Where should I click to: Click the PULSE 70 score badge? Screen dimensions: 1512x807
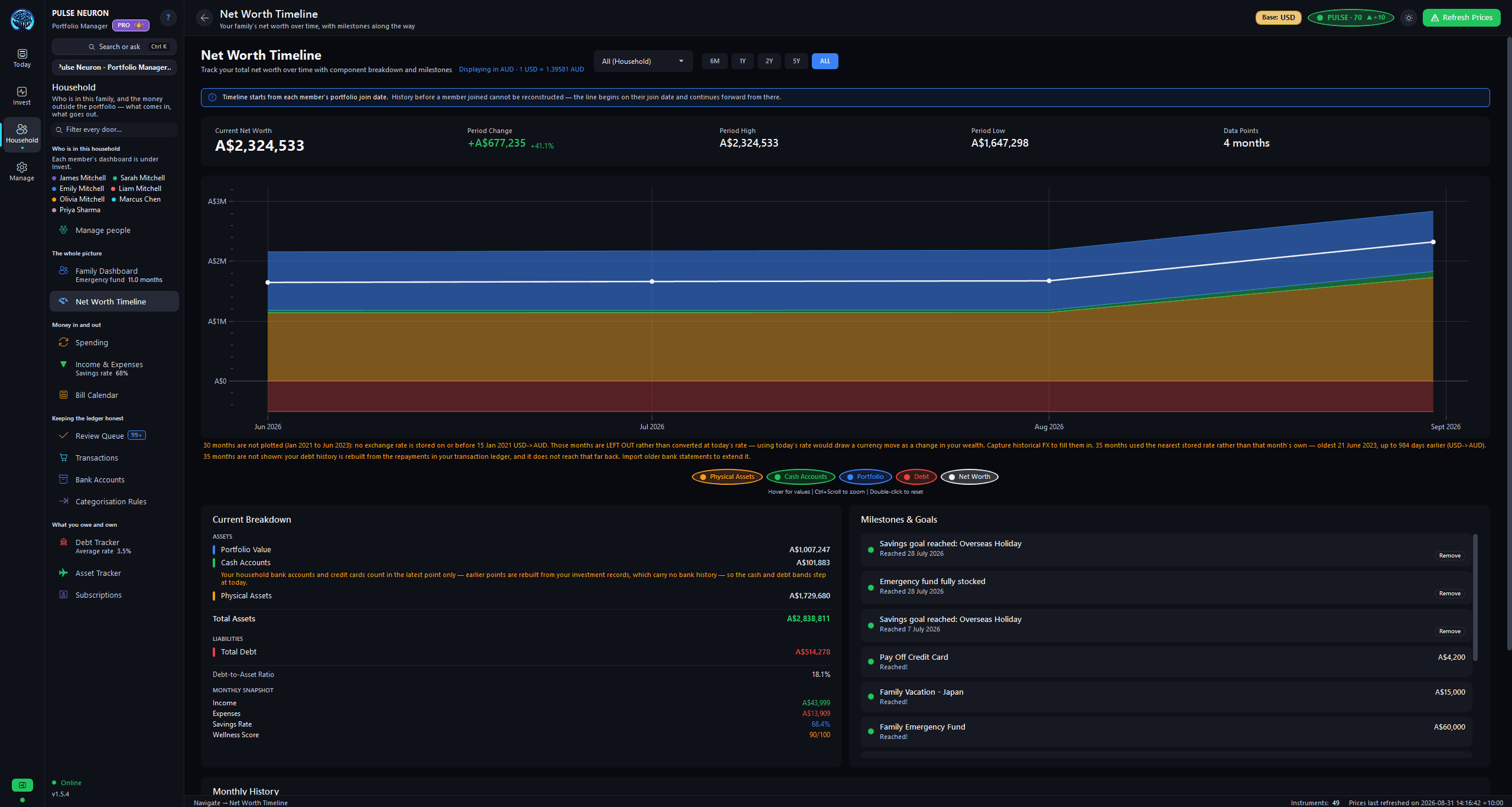(x=1351, y=18)
